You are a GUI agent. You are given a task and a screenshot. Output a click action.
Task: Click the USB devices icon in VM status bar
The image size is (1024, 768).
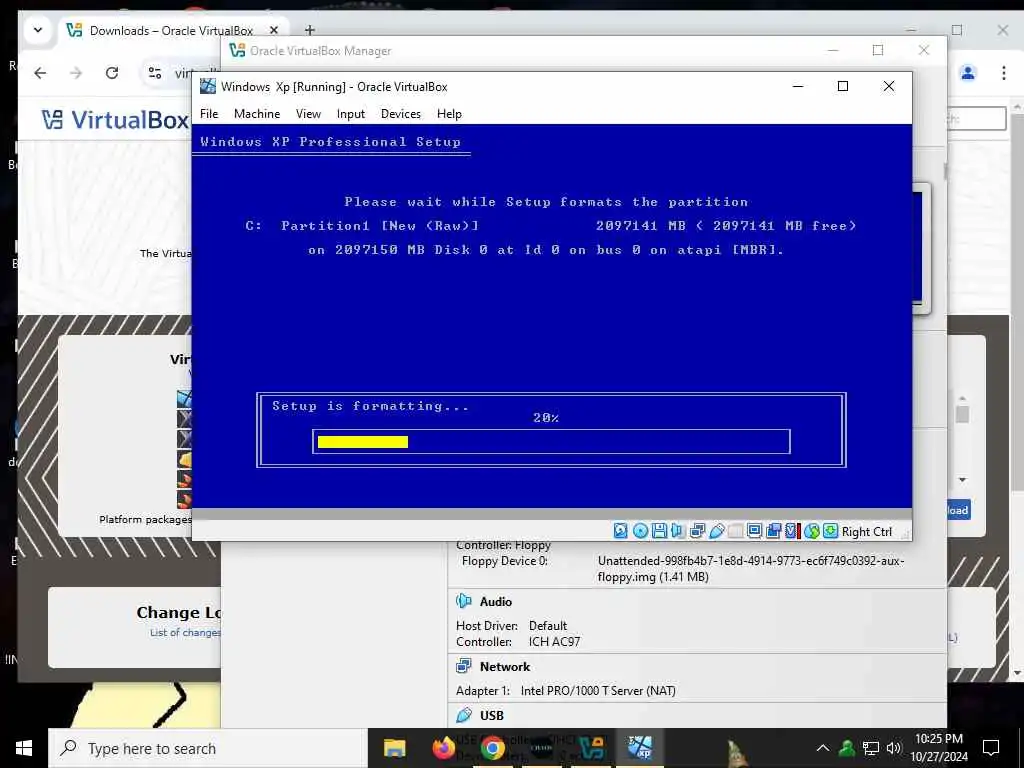tap(716, 531)
